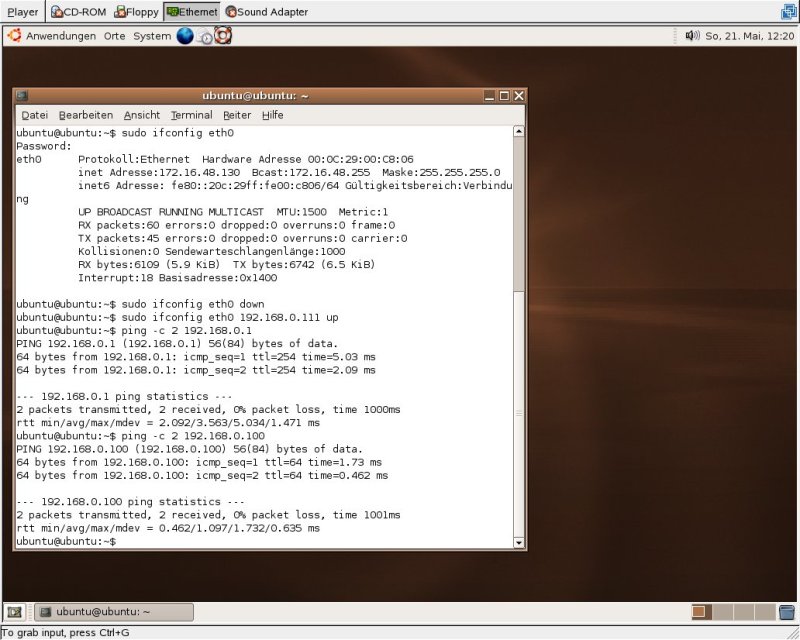Toggle the Sound Adapter device
Screen dimensions: 800x640
coord(266,12)
